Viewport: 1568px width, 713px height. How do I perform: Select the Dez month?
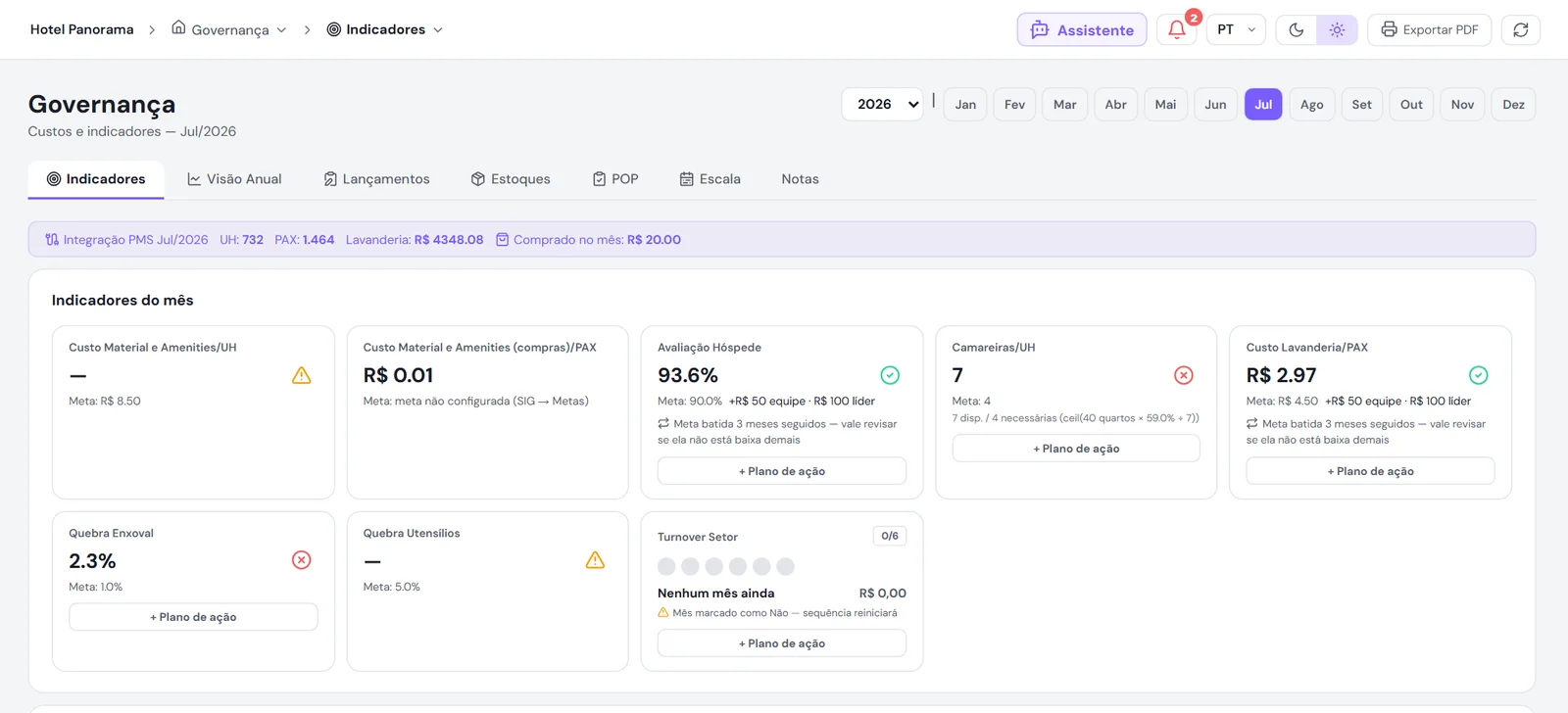1513,104
